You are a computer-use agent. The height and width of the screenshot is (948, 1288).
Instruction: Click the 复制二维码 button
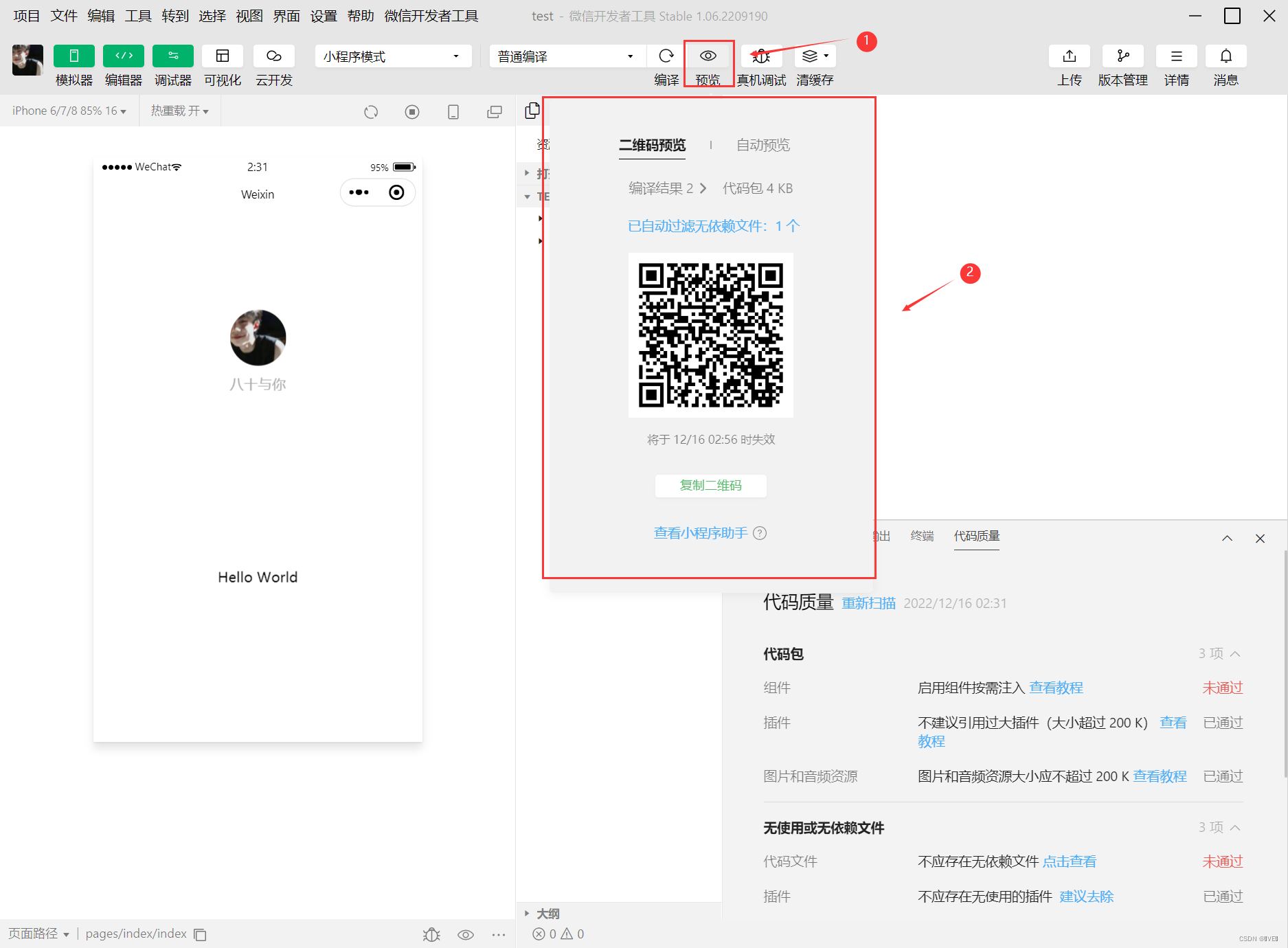click(711, 486)
